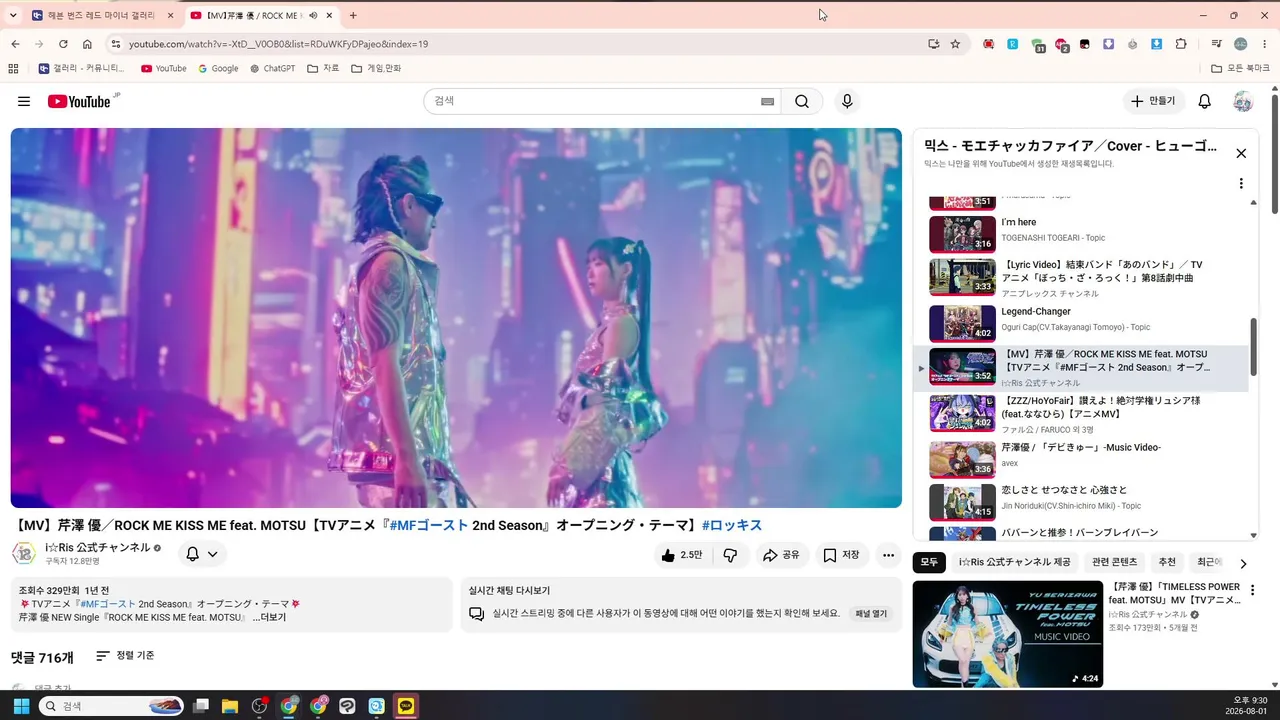Open File Explorer from the taskbar

(230, 706)
